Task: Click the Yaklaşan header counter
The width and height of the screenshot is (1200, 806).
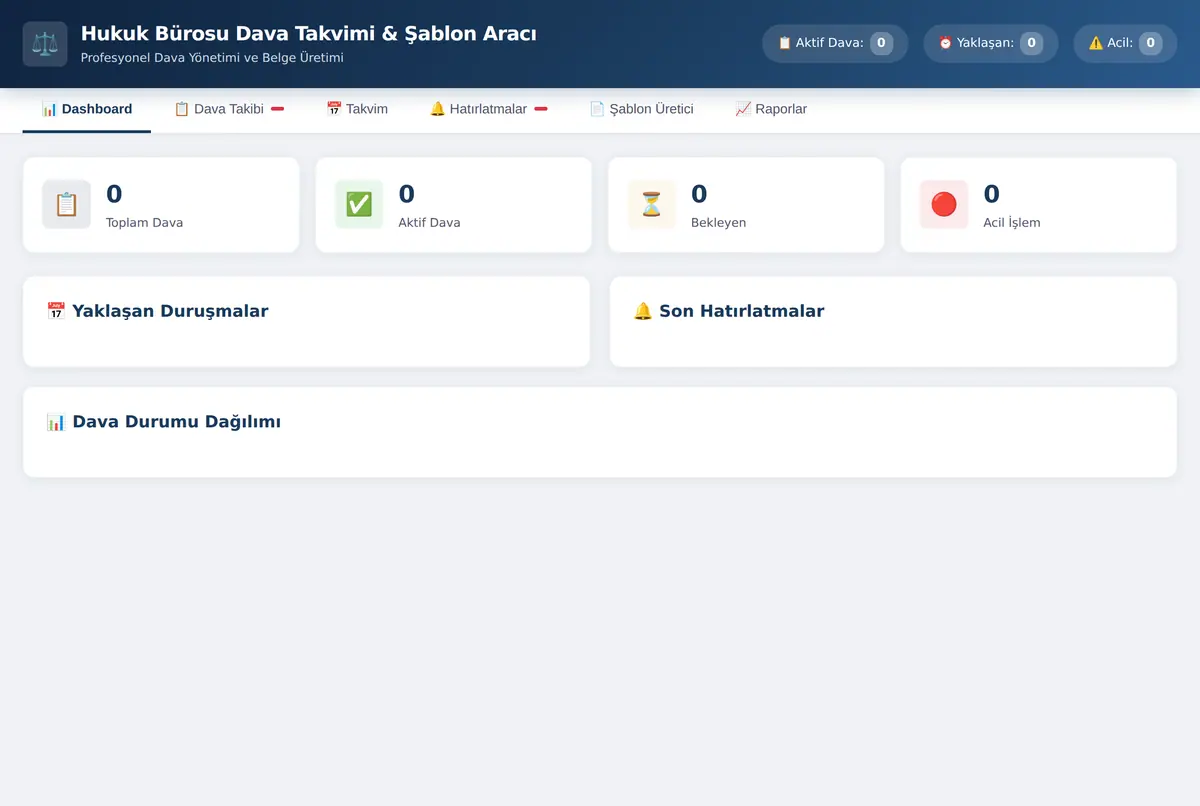Action: pos(990,43)
